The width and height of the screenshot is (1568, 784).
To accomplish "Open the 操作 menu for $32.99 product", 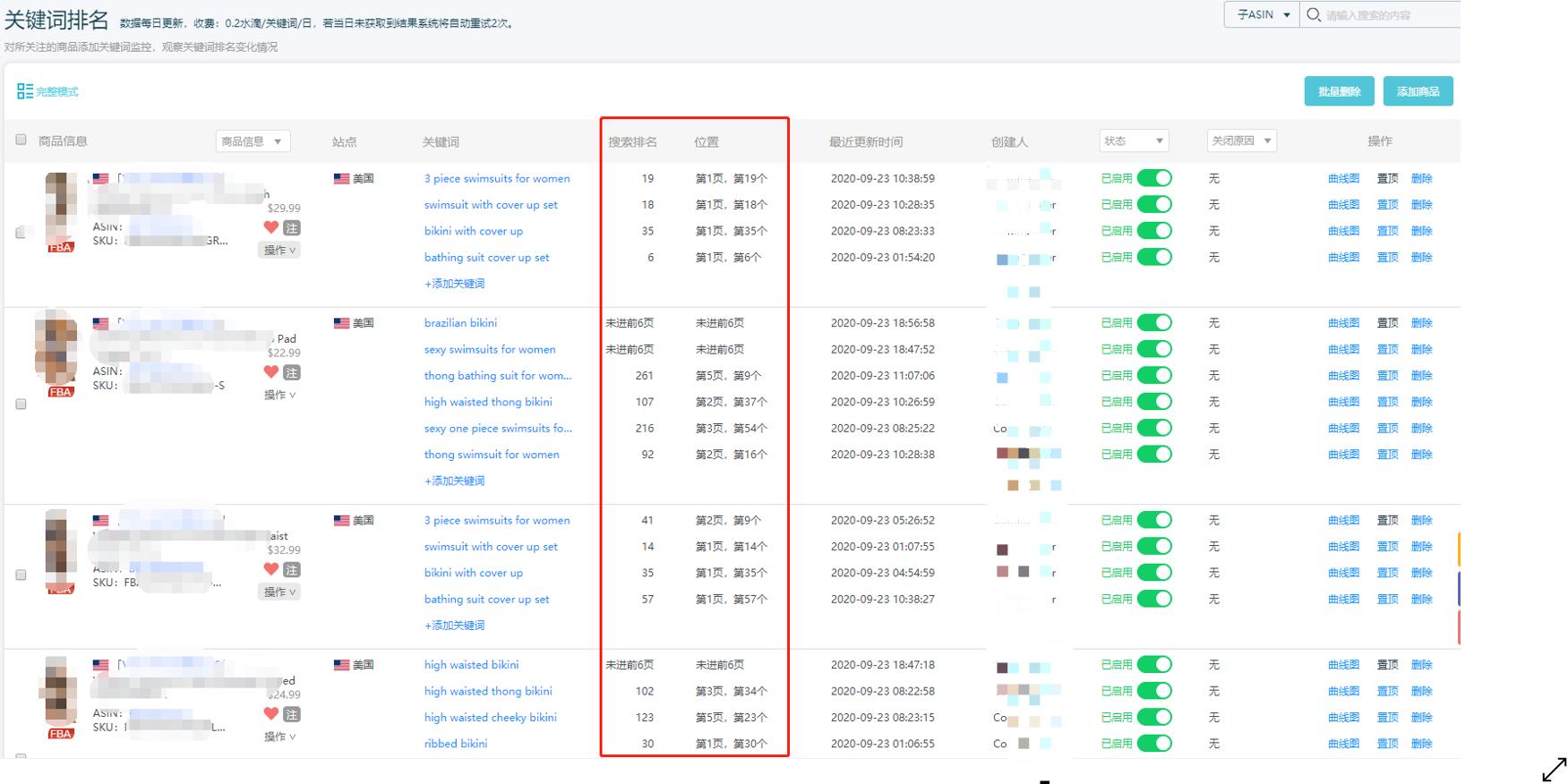I will pos(279,592).
